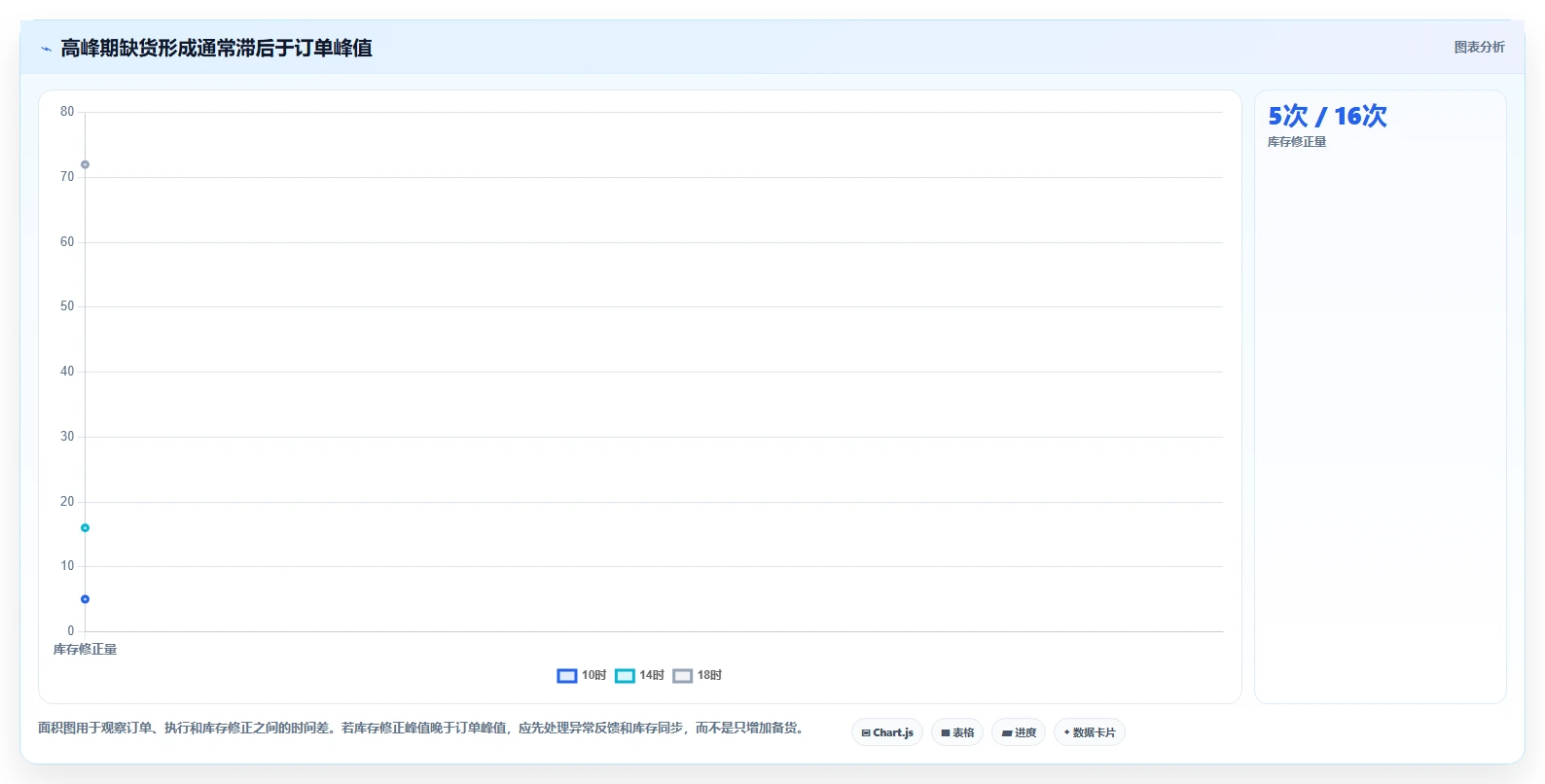1545x784 pixels.
Task: Click the 14时 data point at 16
Action: point(85,528)
